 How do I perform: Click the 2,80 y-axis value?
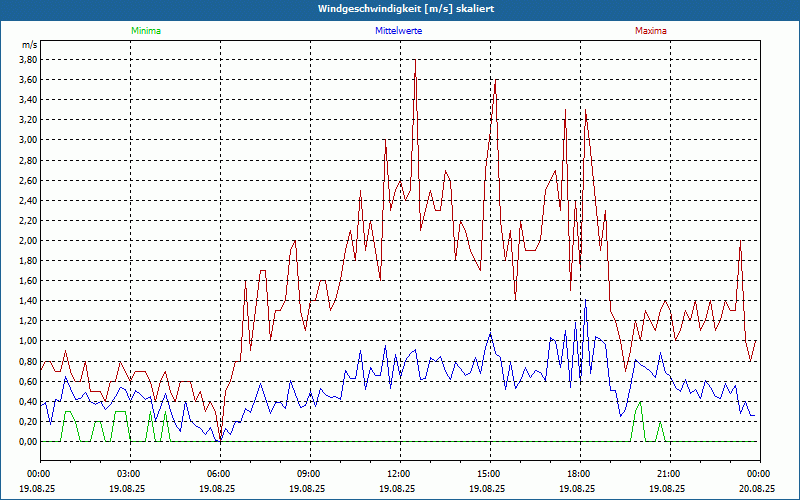[x=28, y=160]
